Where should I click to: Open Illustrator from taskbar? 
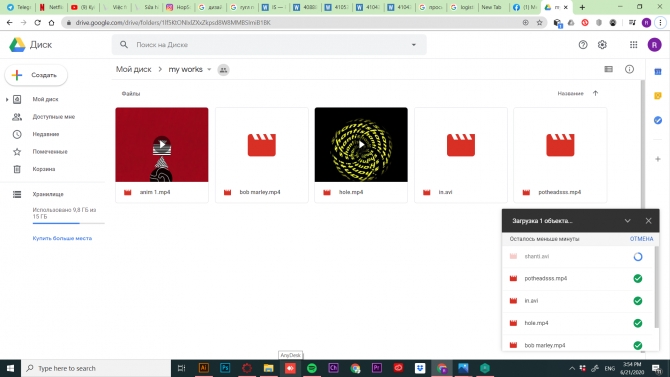203,368
